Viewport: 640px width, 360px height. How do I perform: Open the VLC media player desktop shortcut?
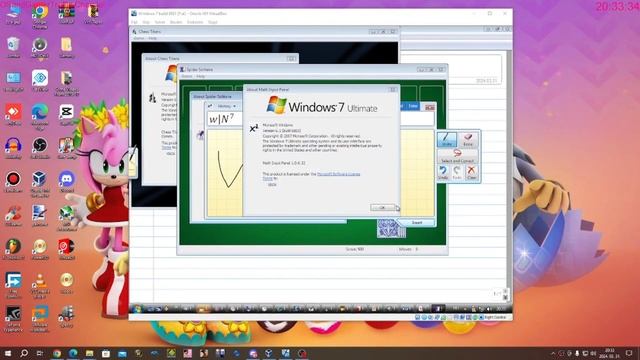40,285
